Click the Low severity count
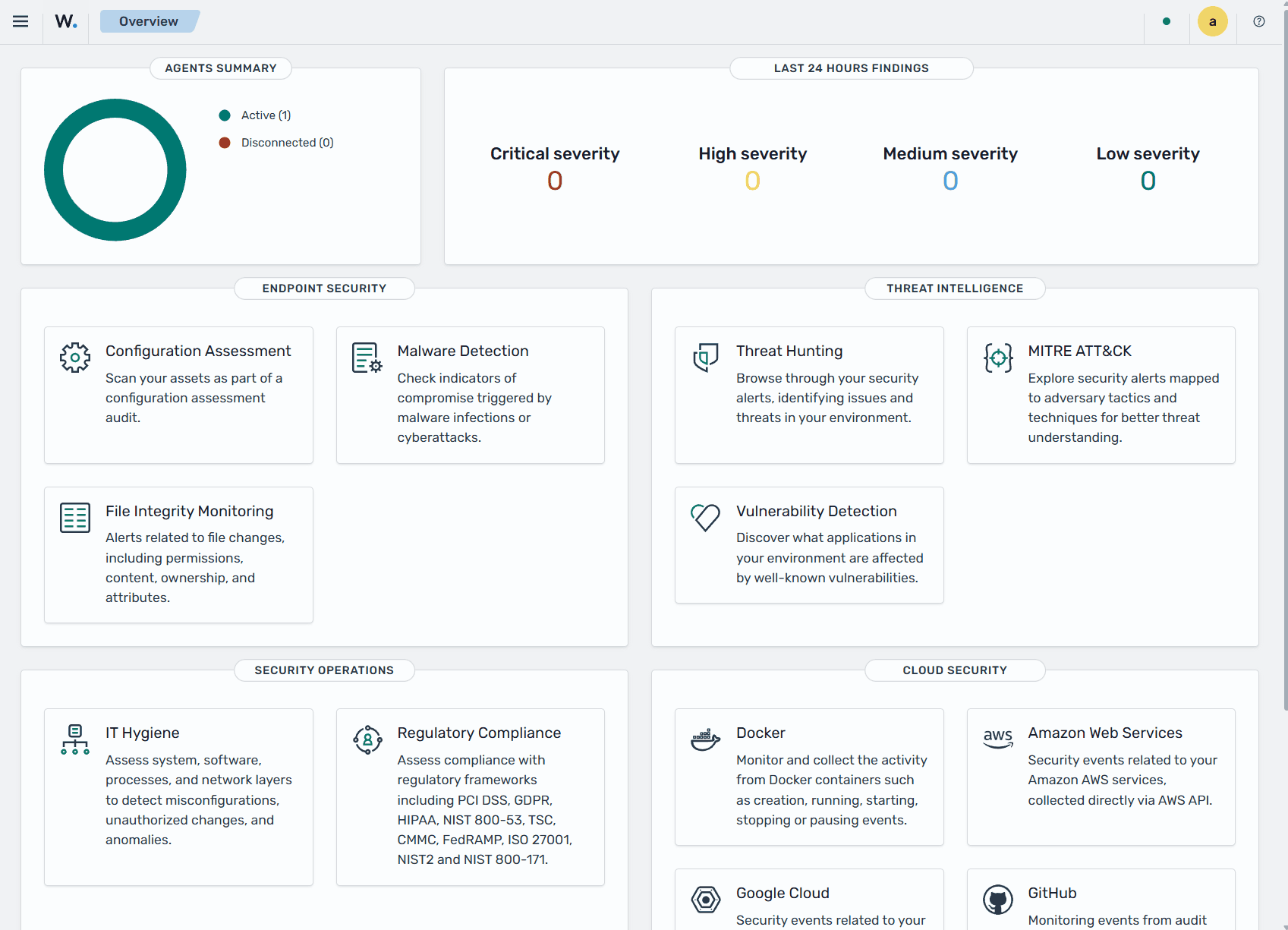The width and height of the screenshot is (1288, 930). tap(1148, 181)
